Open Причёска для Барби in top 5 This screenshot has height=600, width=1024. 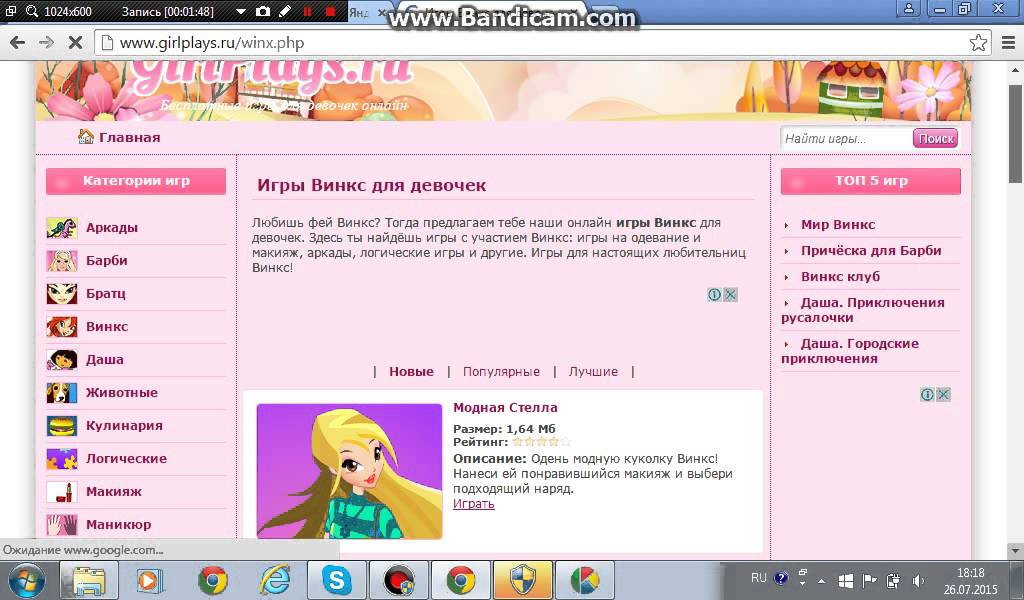click(x=871, y=251)
